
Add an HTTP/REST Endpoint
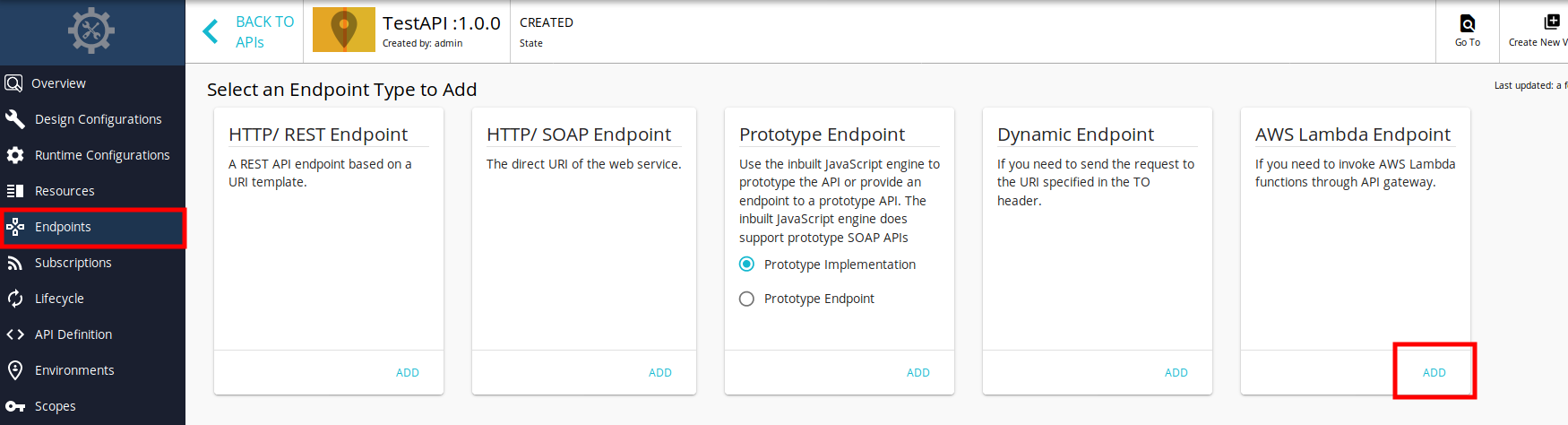click(x=408, y=372)
